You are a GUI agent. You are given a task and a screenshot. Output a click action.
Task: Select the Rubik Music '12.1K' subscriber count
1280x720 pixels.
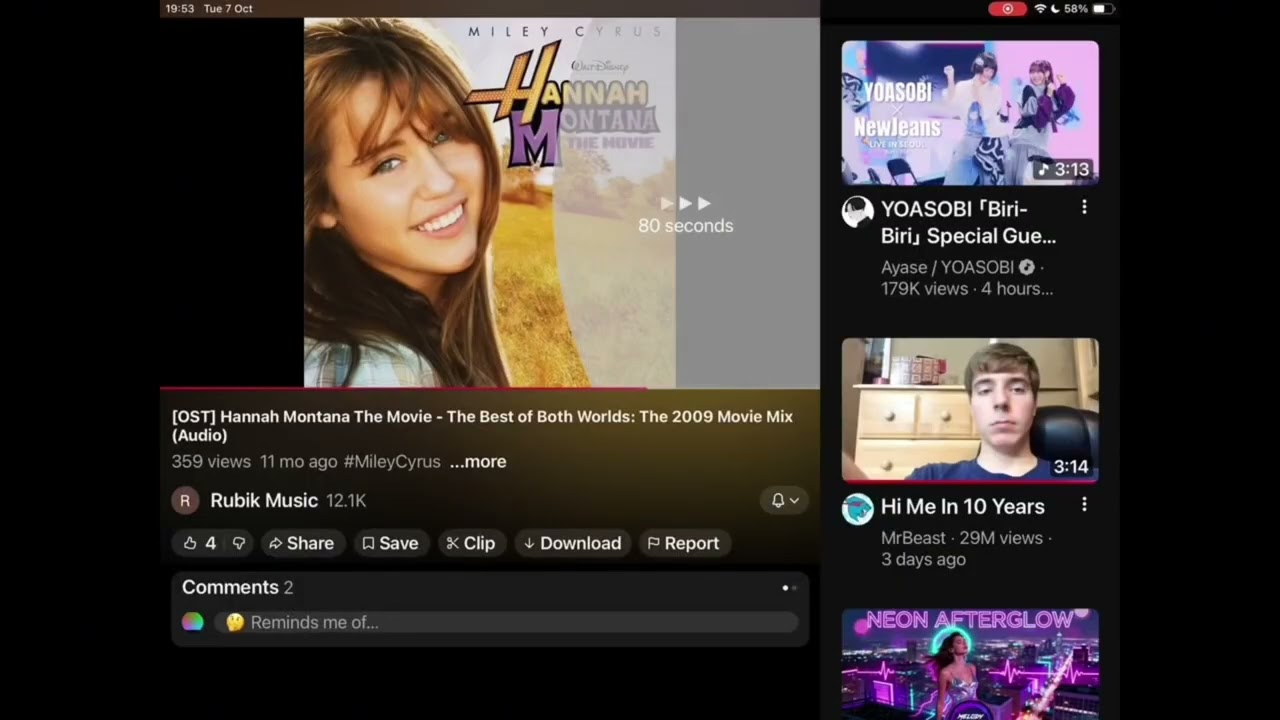coord(346,501)
